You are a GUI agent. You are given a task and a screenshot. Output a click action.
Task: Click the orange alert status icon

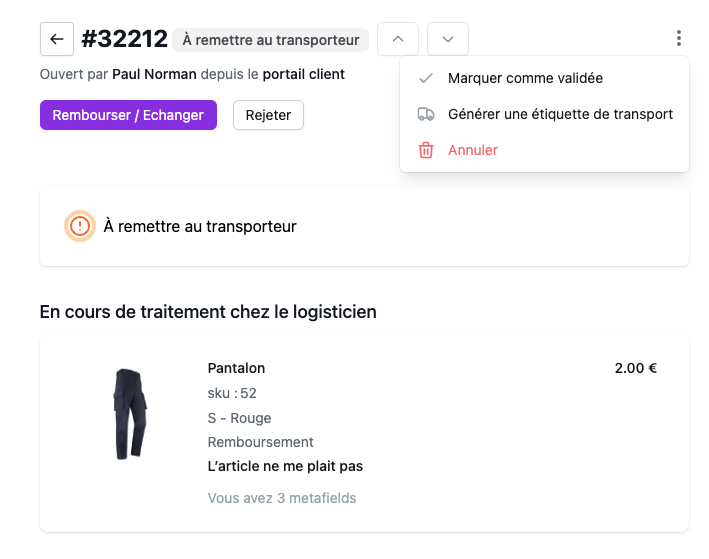point(80,226)
